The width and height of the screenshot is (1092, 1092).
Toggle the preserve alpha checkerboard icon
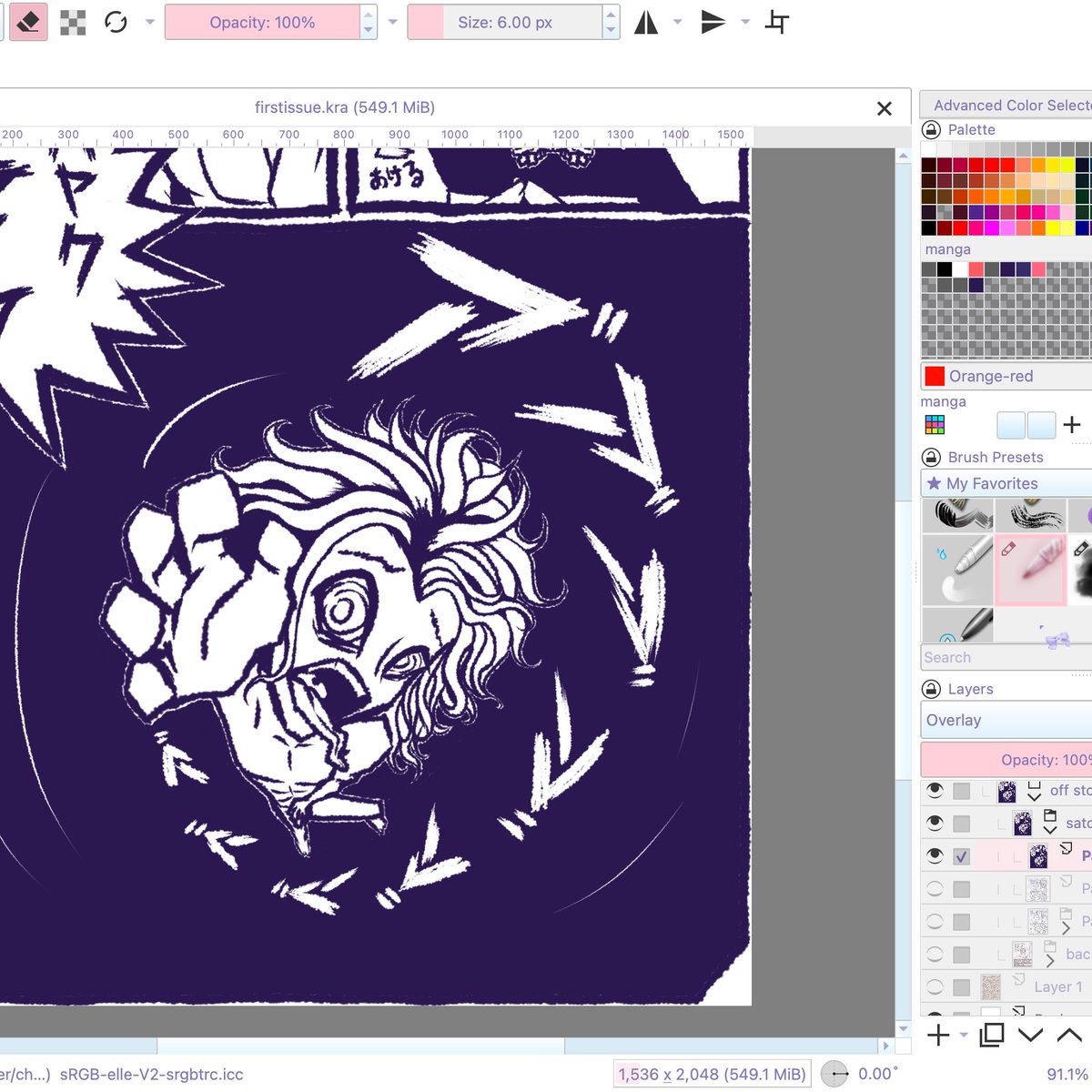point(73,23)
